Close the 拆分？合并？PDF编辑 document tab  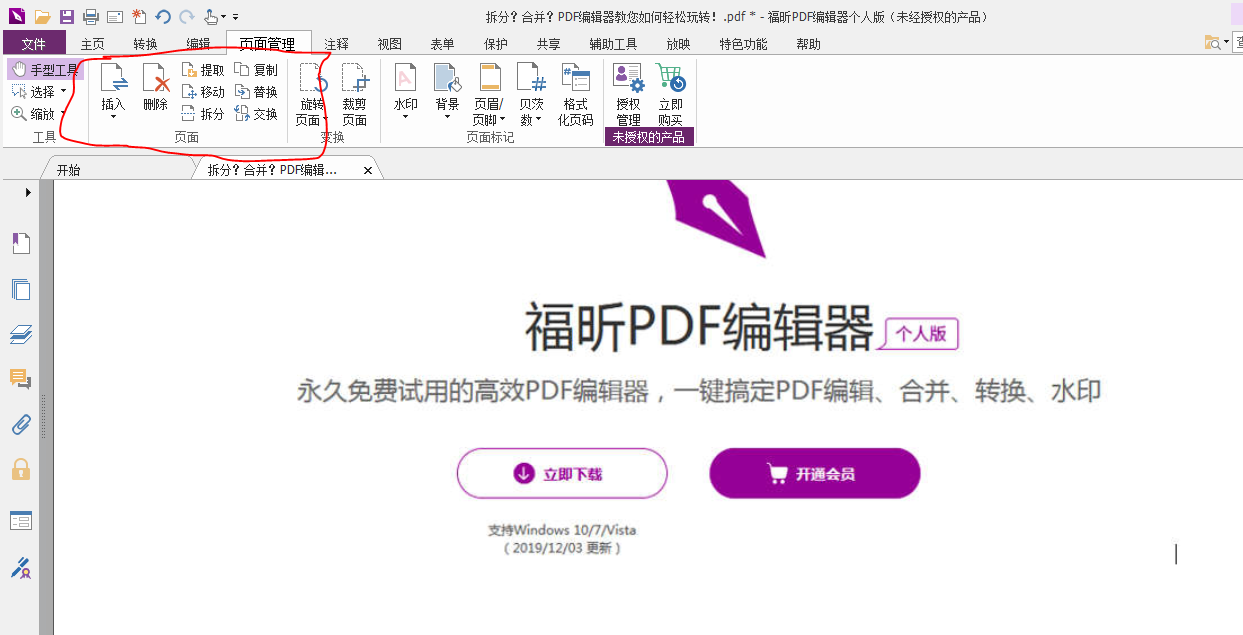pos(368,171)
